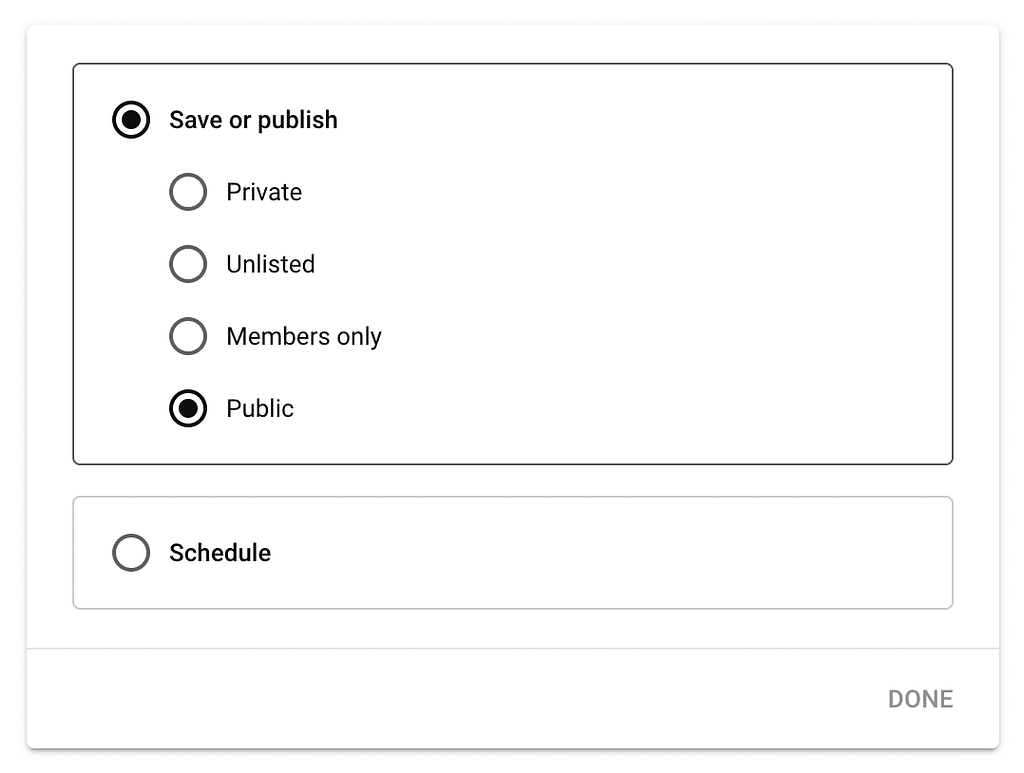1024x773 pixels.
Task: Toggle the filled Save or publish radio circle
Action: pos(131,120)
